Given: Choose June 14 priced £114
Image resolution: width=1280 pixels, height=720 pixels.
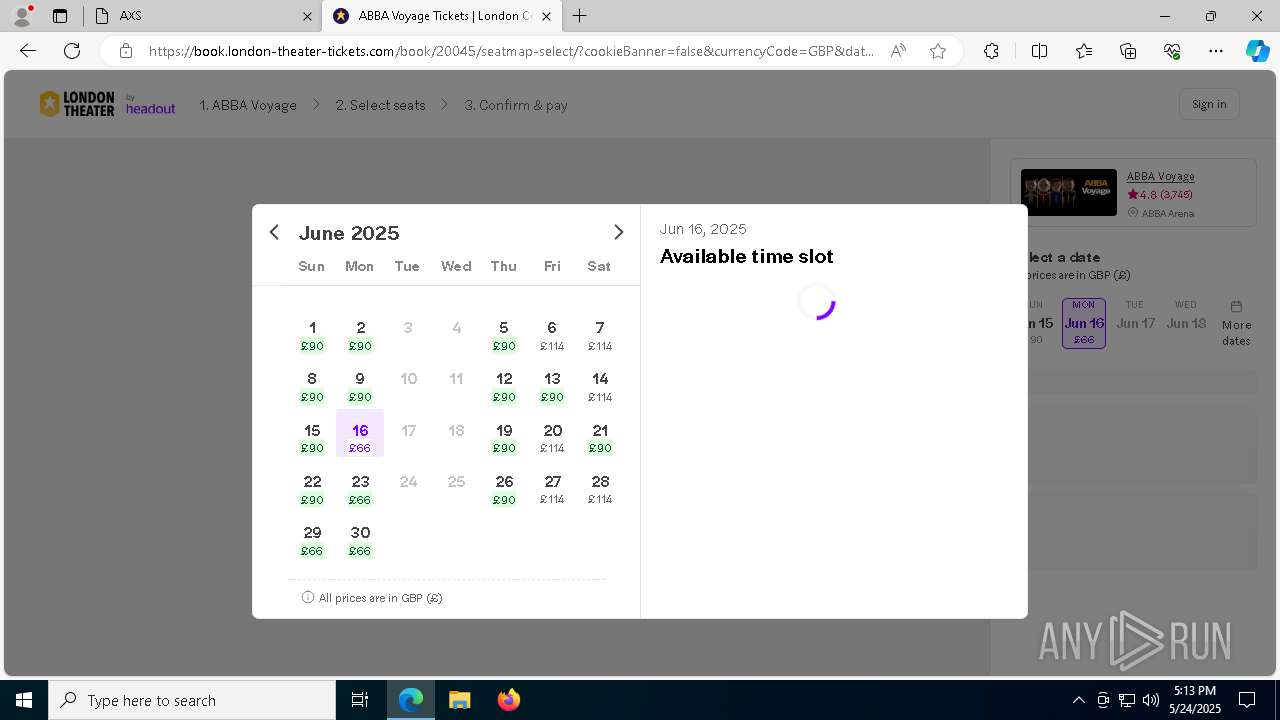Looking at the screenshot, I should coord(600,387).
